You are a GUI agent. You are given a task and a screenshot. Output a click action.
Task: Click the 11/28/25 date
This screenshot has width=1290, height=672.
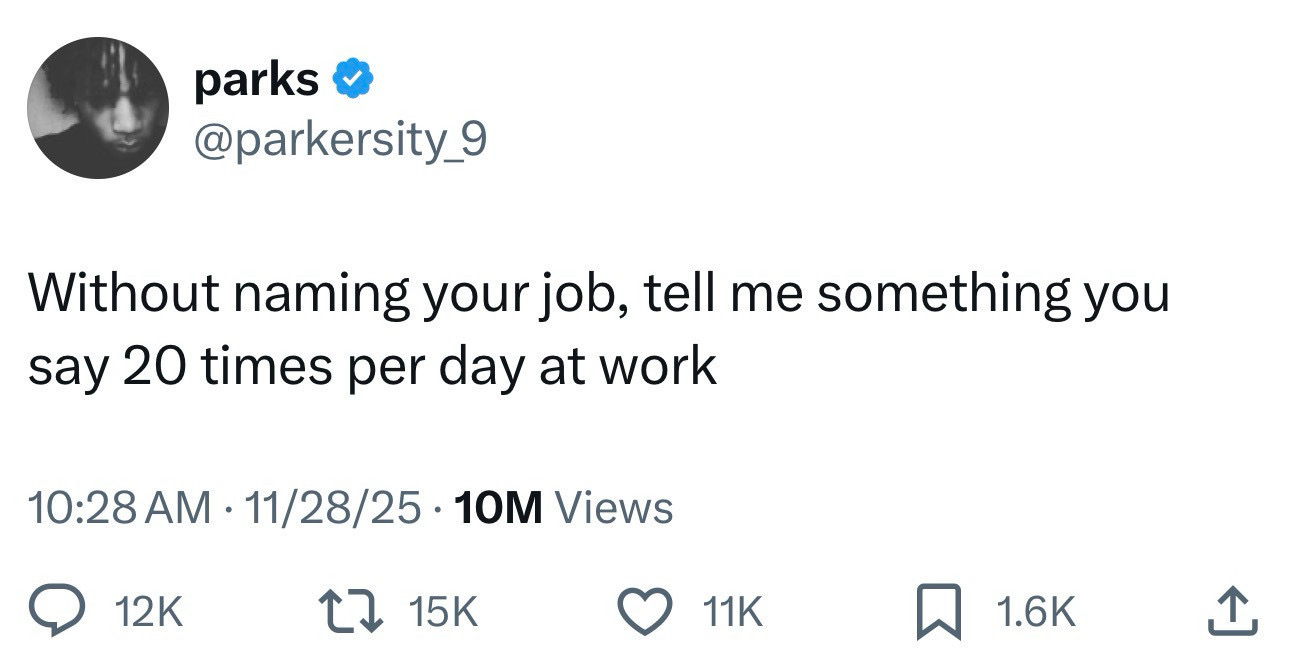(335, 508)
